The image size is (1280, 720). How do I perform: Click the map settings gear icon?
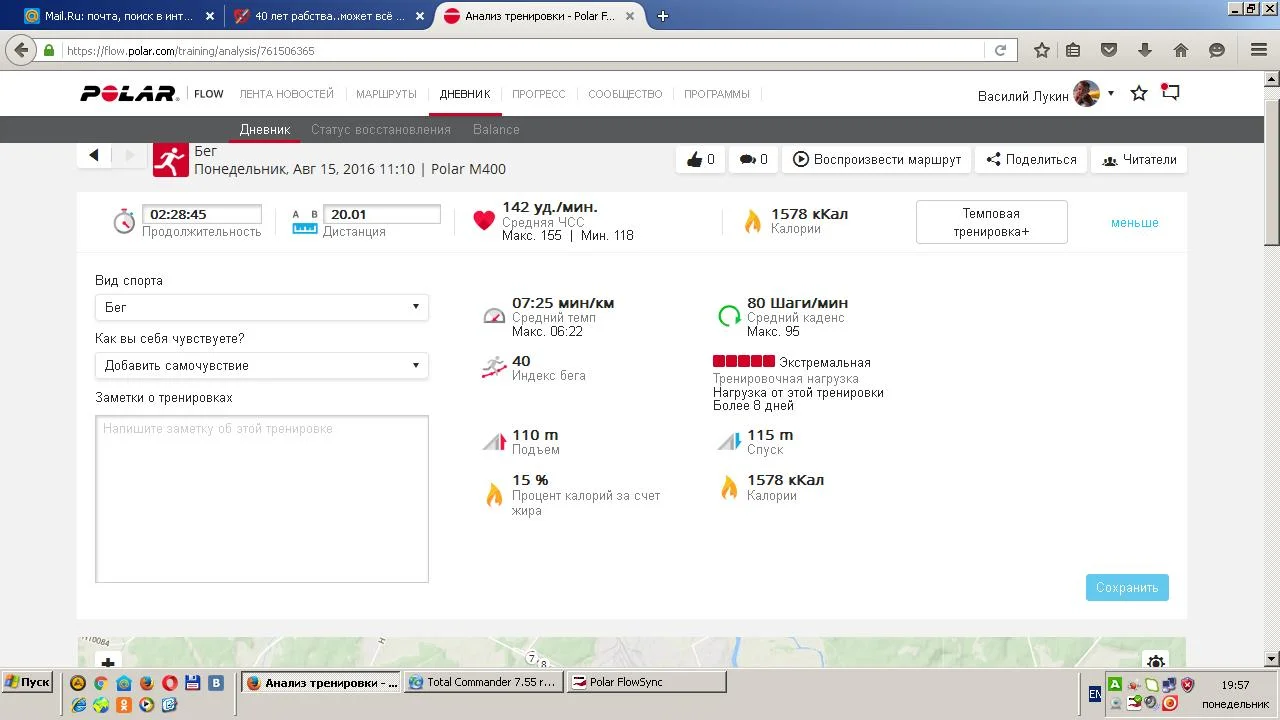(1156, 662)
